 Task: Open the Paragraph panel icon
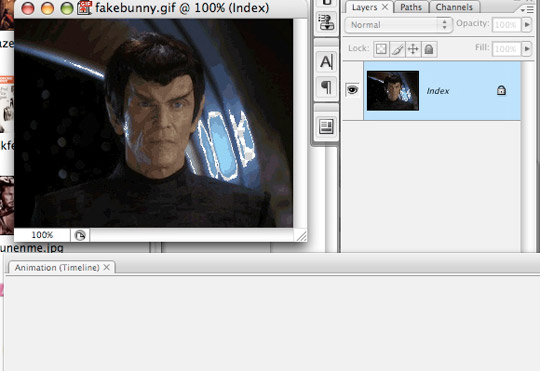coord(326,87)
